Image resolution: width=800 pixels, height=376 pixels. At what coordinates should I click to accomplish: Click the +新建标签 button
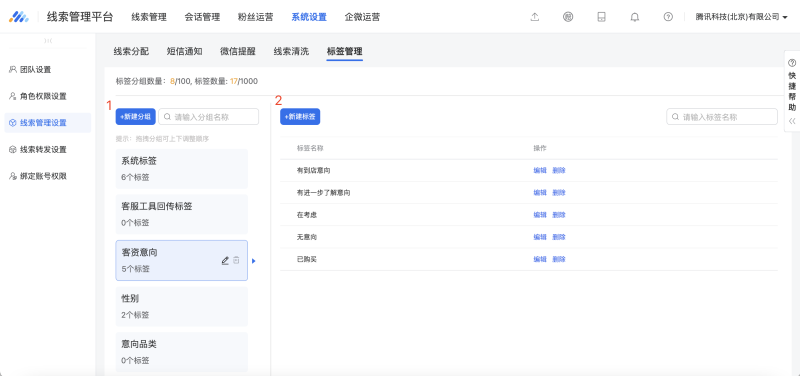pos(300,116)
